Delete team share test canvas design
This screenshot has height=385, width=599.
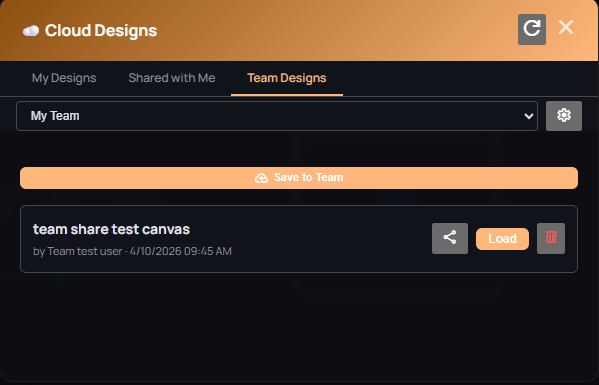(x=551, y=238)
